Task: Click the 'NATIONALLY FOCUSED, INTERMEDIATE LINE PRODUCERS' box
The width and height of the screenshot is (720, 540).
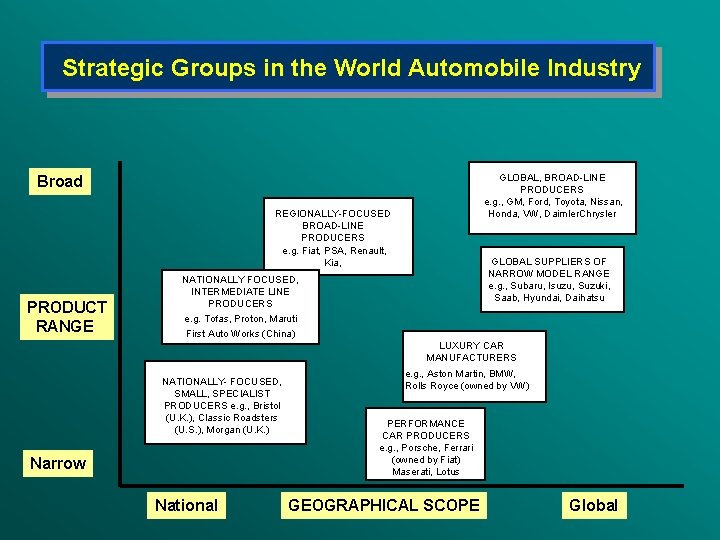Action: point(240,307)
